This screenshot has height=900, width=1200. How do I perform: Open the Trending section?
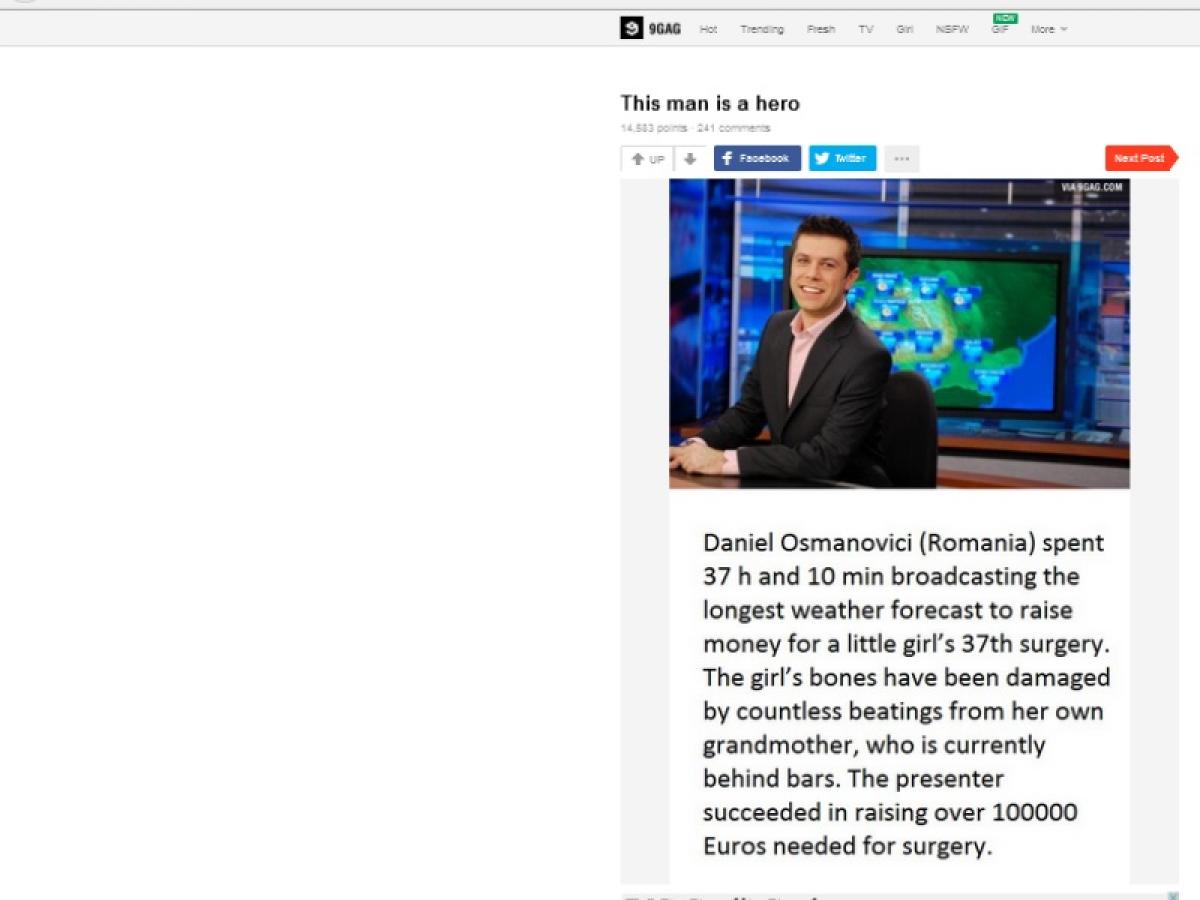(x=762, y=29)
